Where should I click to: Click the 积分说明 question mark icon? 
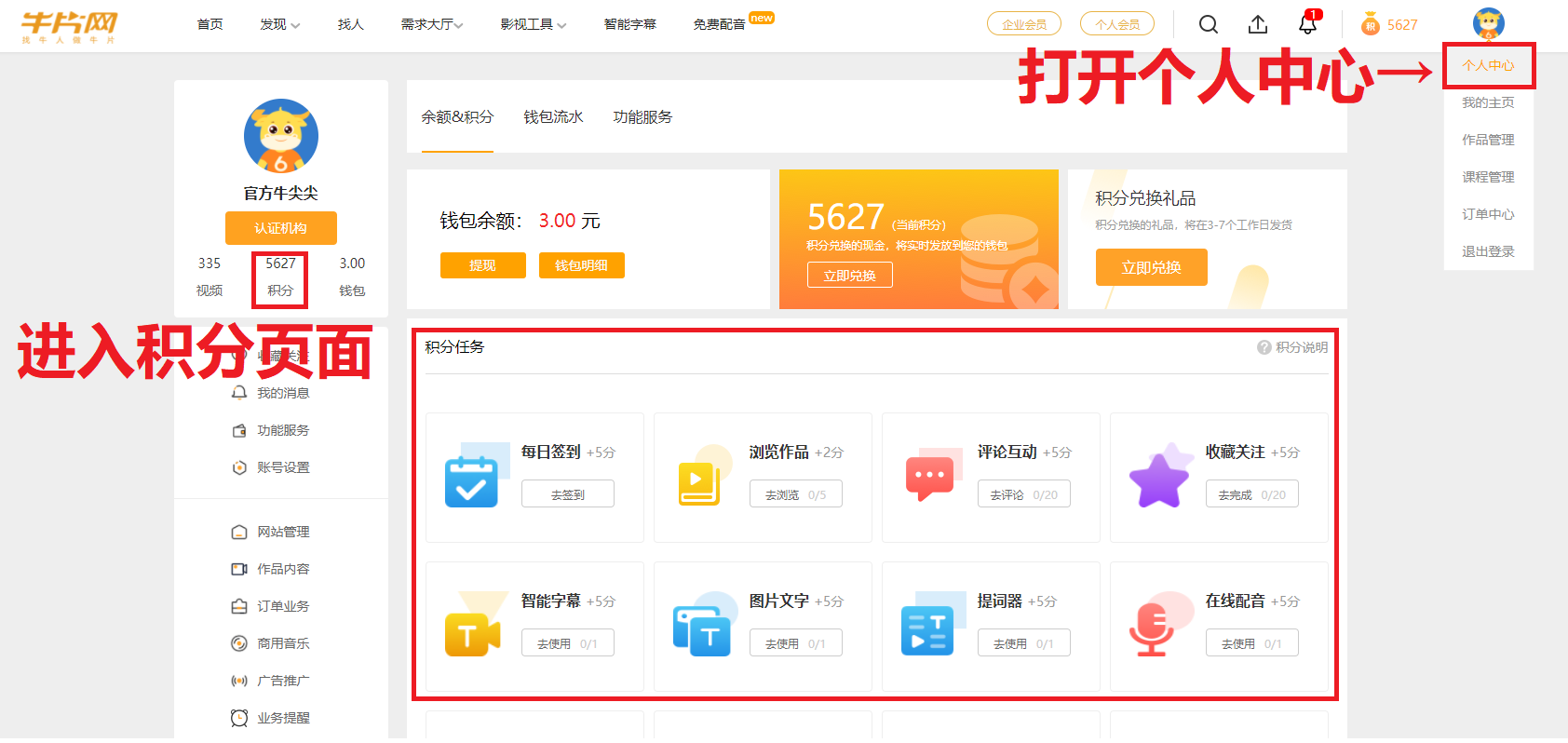[x=1264, y=347]
